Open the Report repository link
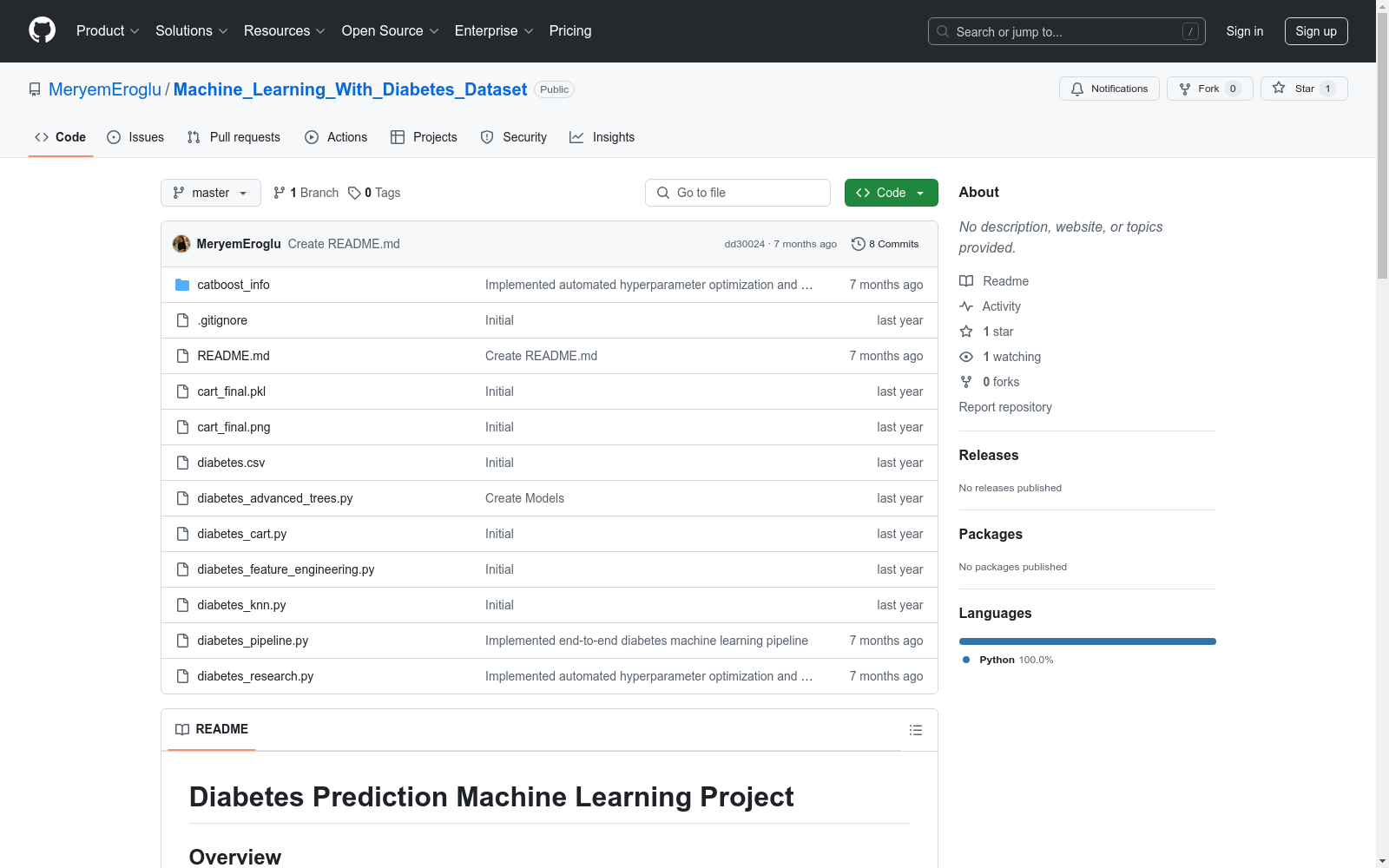The height and width of the screenshot is (868, 1389). pyautogui.click(x=1005, y=407)
